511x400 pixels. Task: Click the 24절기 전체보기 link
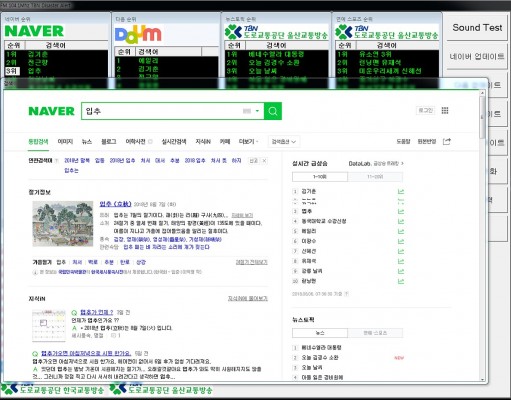[x=252, y=262]
